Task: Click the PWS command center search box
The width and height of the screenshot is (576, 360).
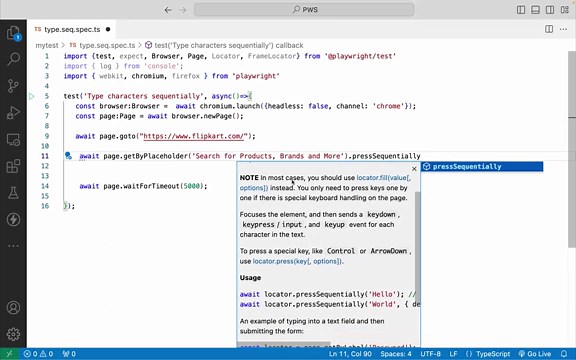Action: click(304, 10)
